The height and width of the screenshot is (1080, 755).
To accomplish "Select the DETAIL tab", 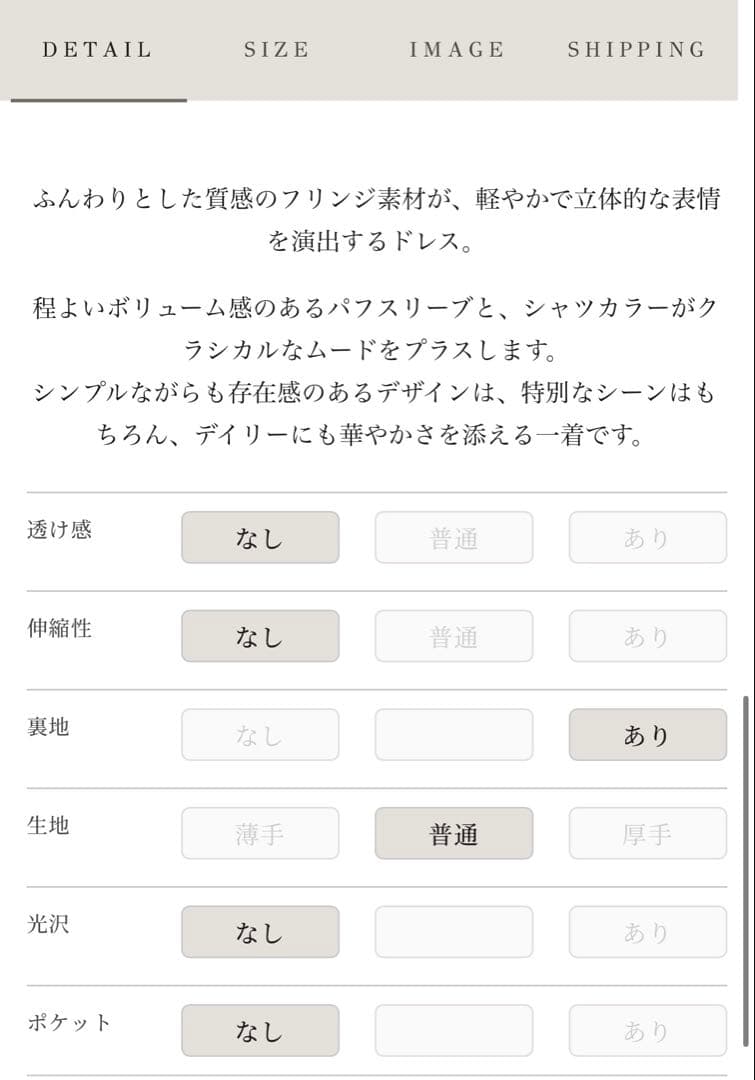I will 97,50.
